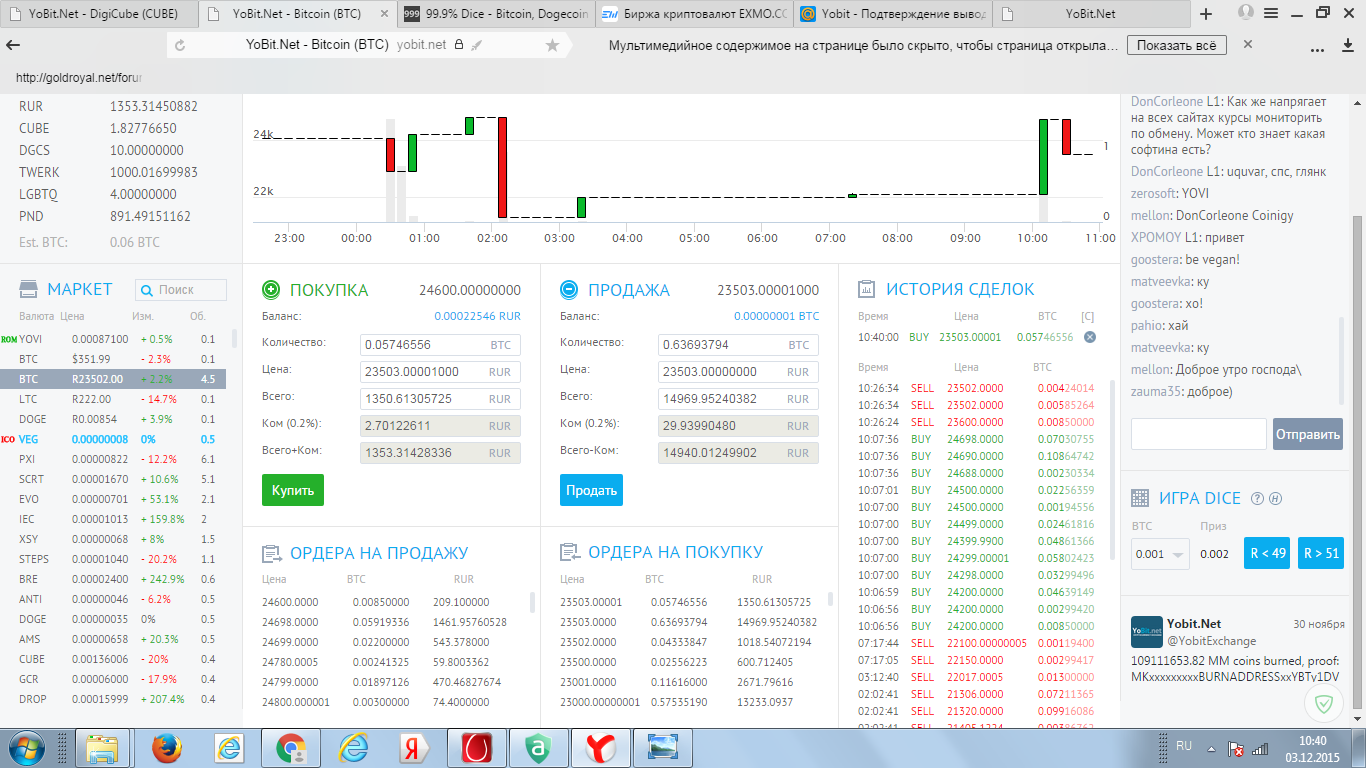This screenshot has width=1366, height=768.
Task: Select the YOVI row in the market list
Action: [x=113, y=339]
